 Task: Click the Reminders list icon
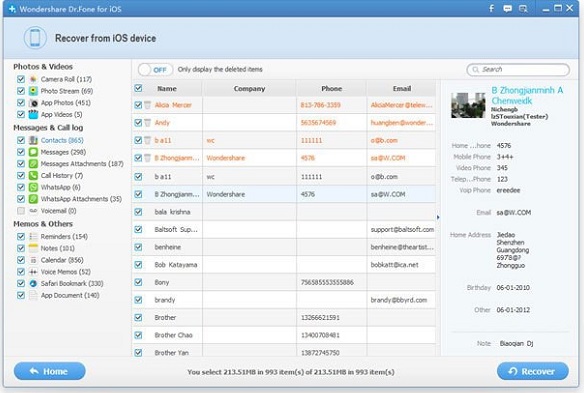pyautogui.click(x=33, y=237)
